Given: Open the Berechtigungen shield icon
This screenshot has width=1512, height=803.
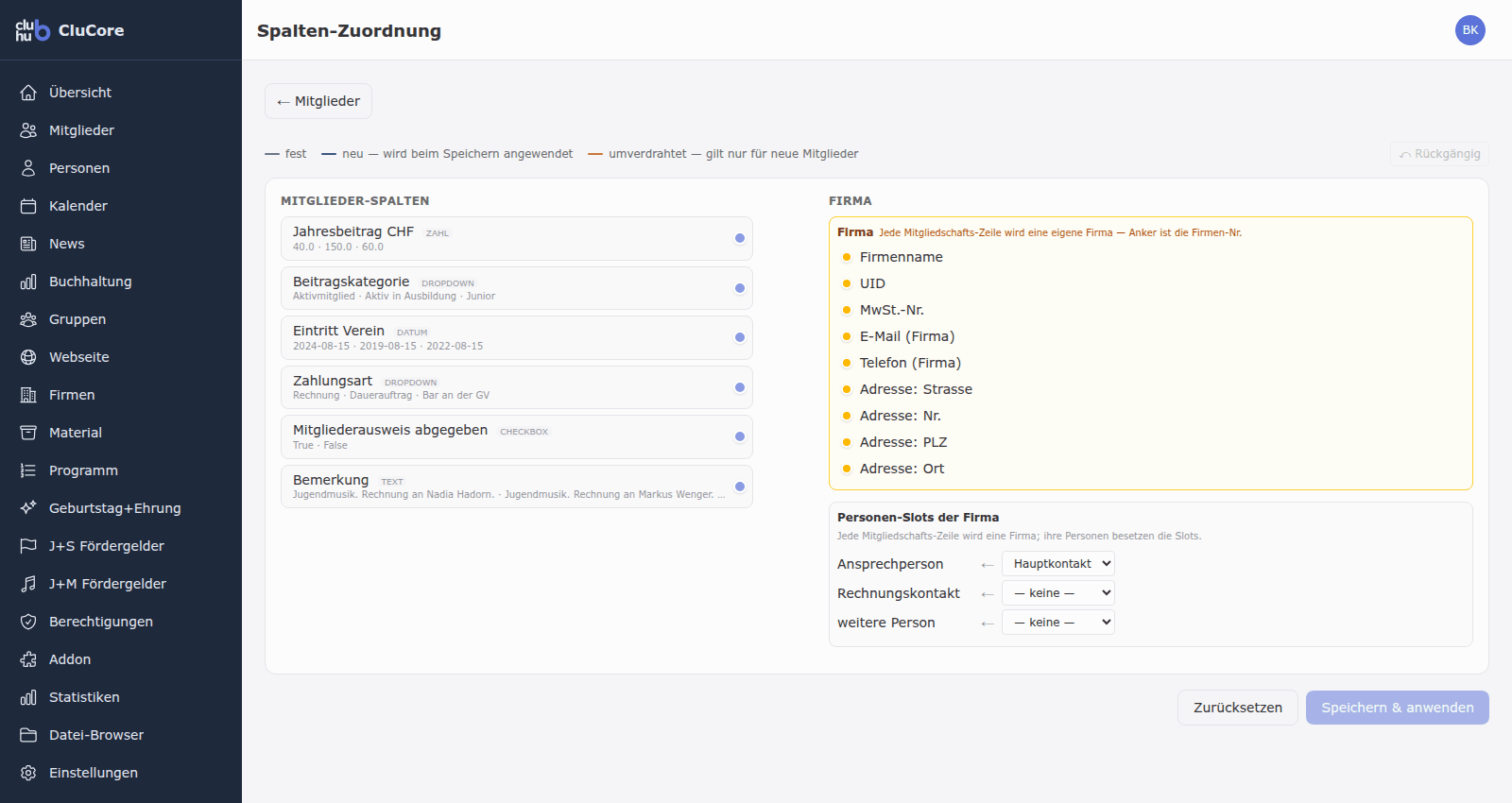Looking at the screenshot, I should tap(28, 622).
